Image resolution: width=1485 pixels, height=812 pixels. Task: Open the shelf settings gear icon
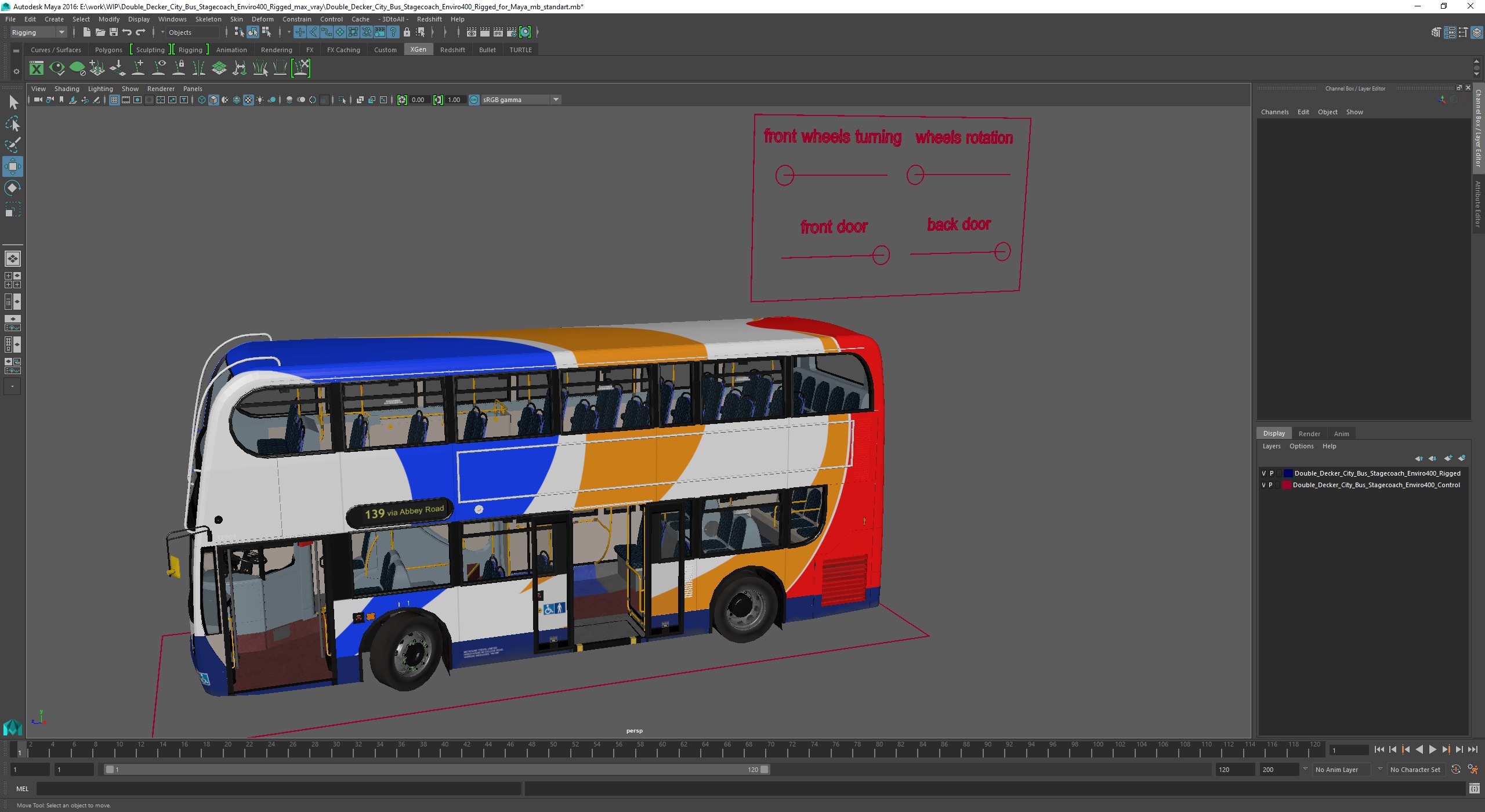click(16, 71)
